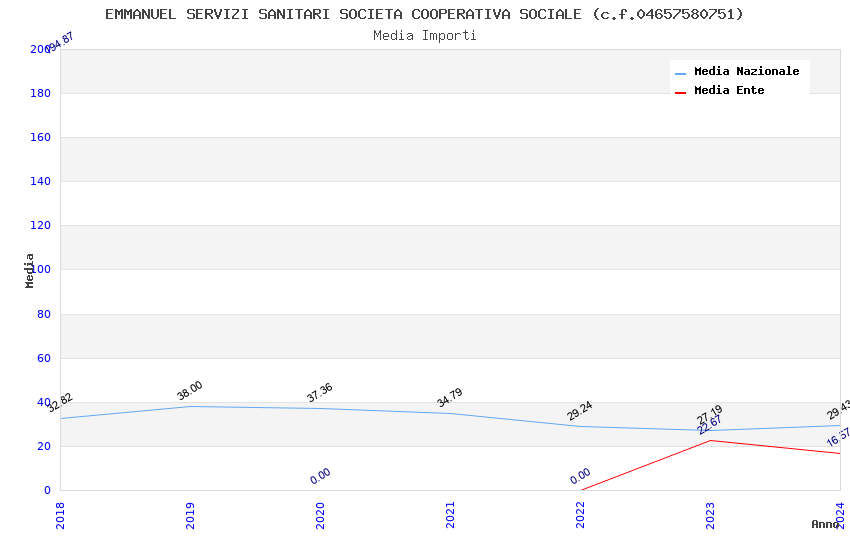Click the 2022 x-axis year label
Screen dimensions: 850x550
point(581,515)
